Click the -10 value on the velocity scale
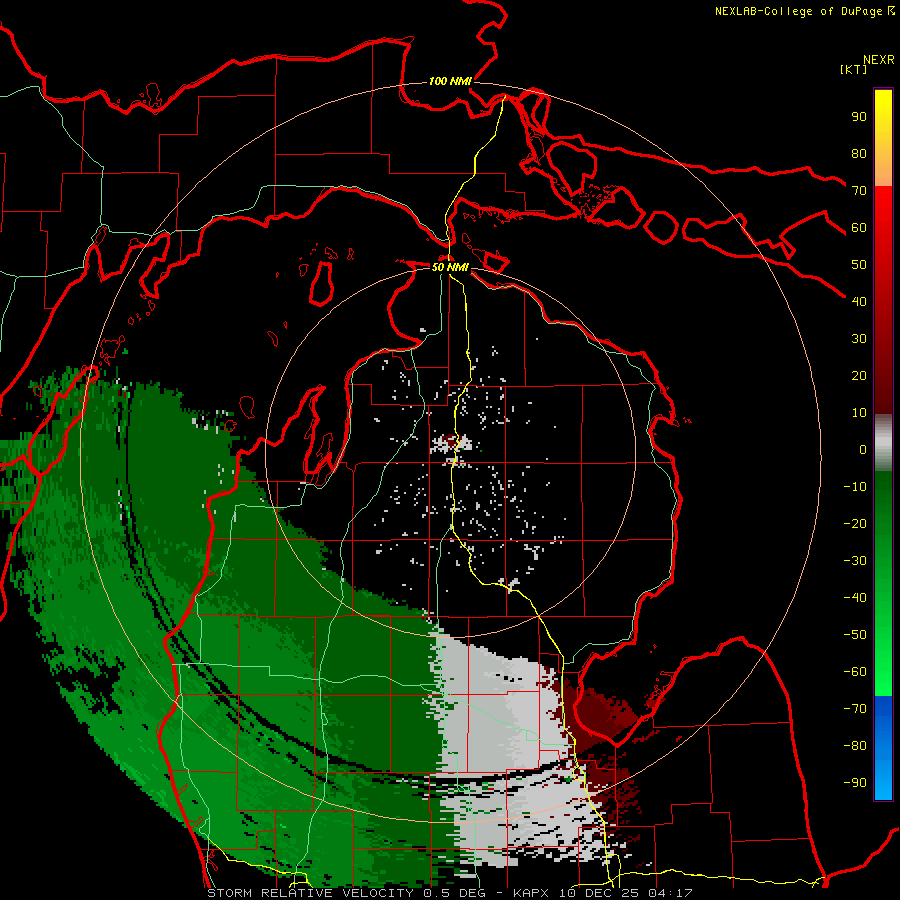 (855, 487)
